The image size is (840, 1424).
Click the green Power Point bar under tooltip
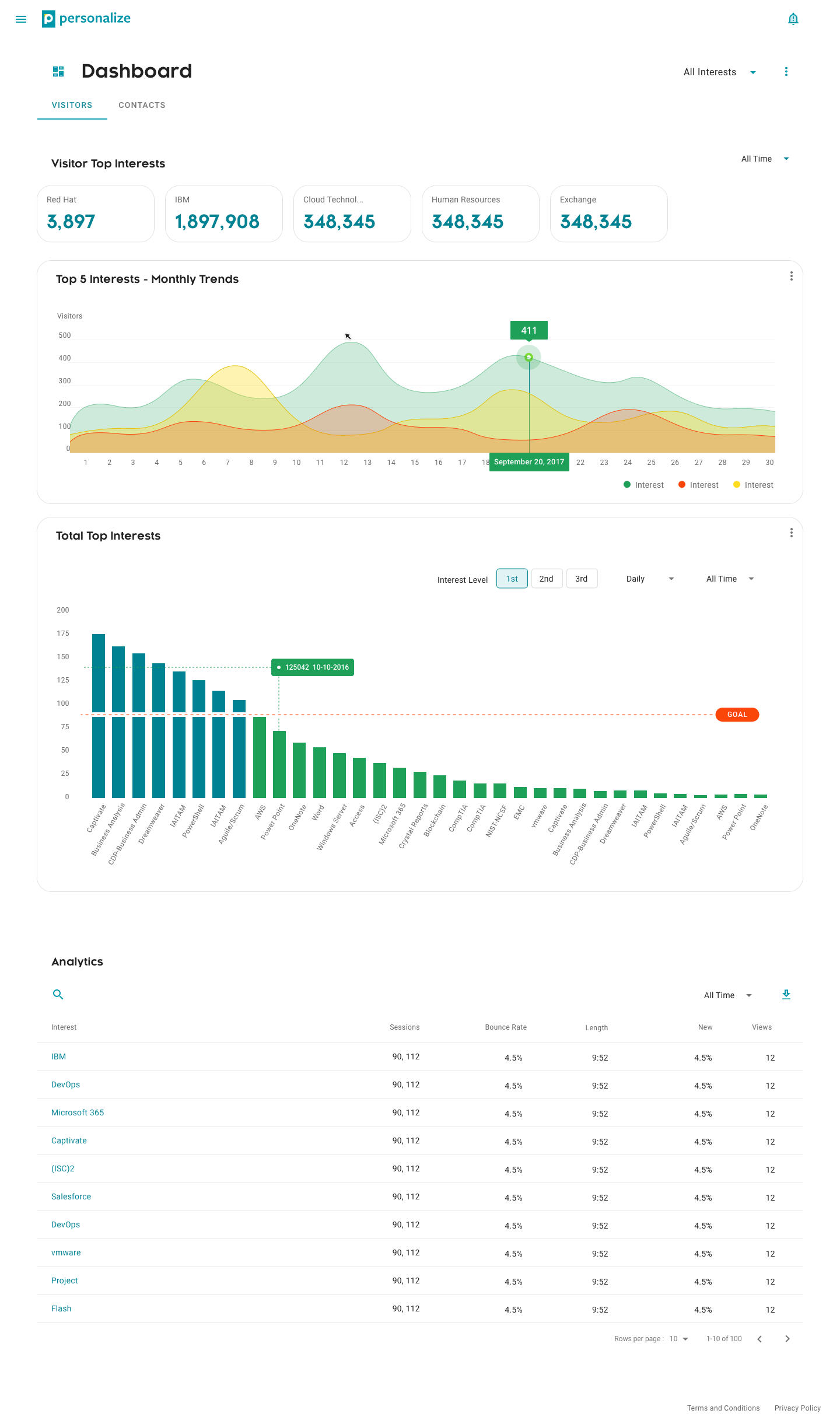279,764
